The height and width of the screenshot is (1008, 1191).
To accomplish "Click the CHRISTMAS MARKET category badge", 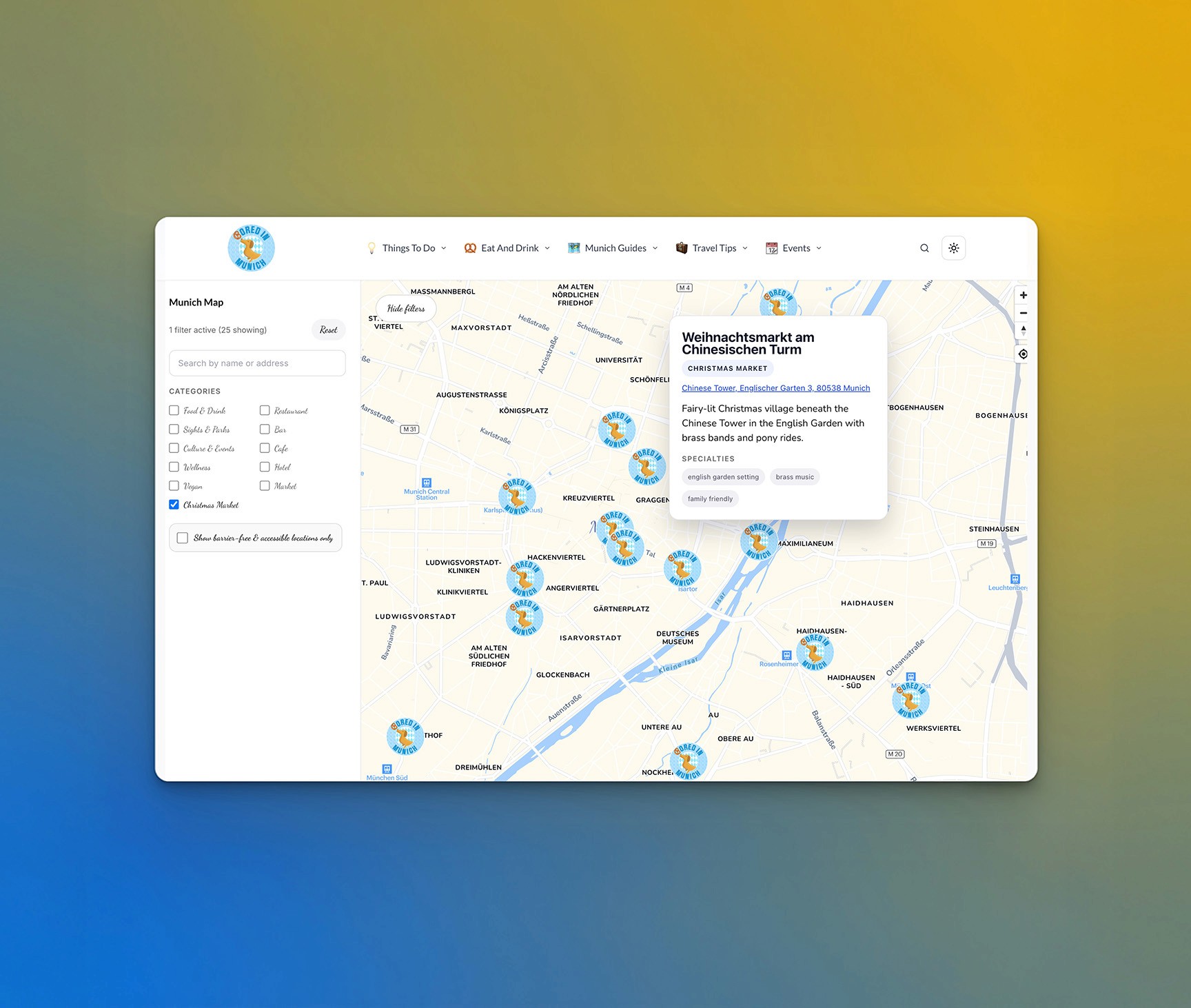I will click(x=727, y=368).
